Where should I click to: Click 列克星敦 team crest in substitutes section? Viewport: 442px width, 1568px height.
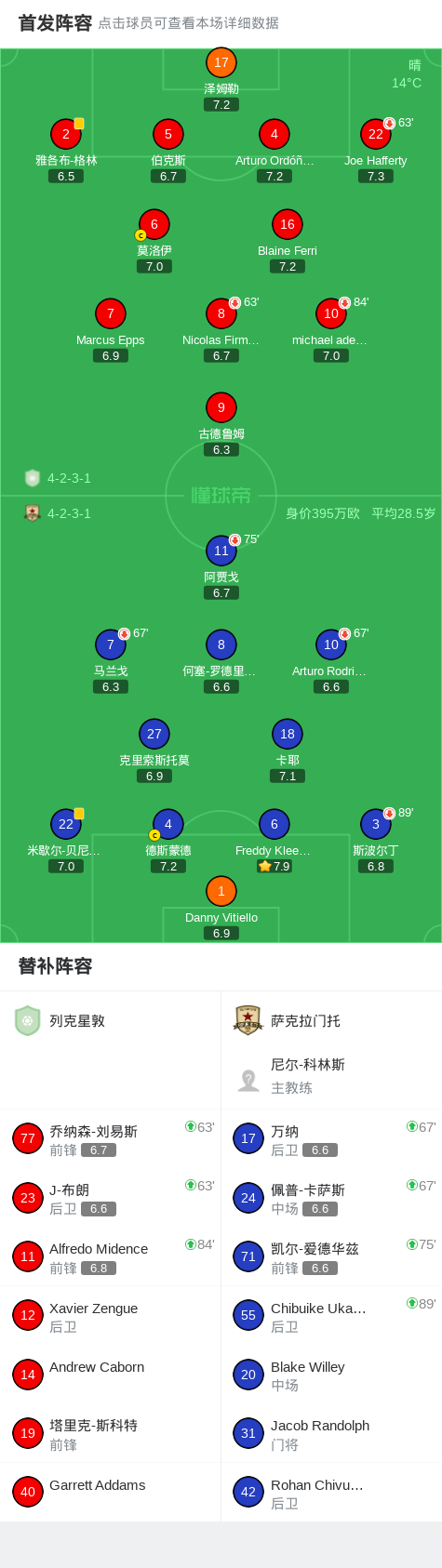coord(27,1020)
